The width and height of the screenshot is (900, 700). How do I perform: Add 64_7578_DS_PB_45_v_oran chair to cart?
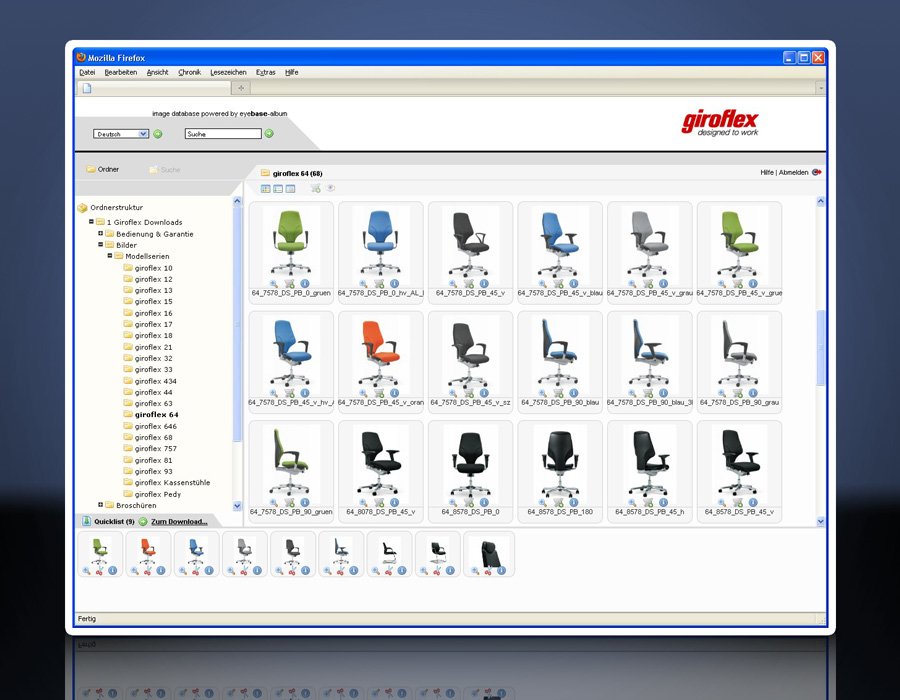coord(379,393)
